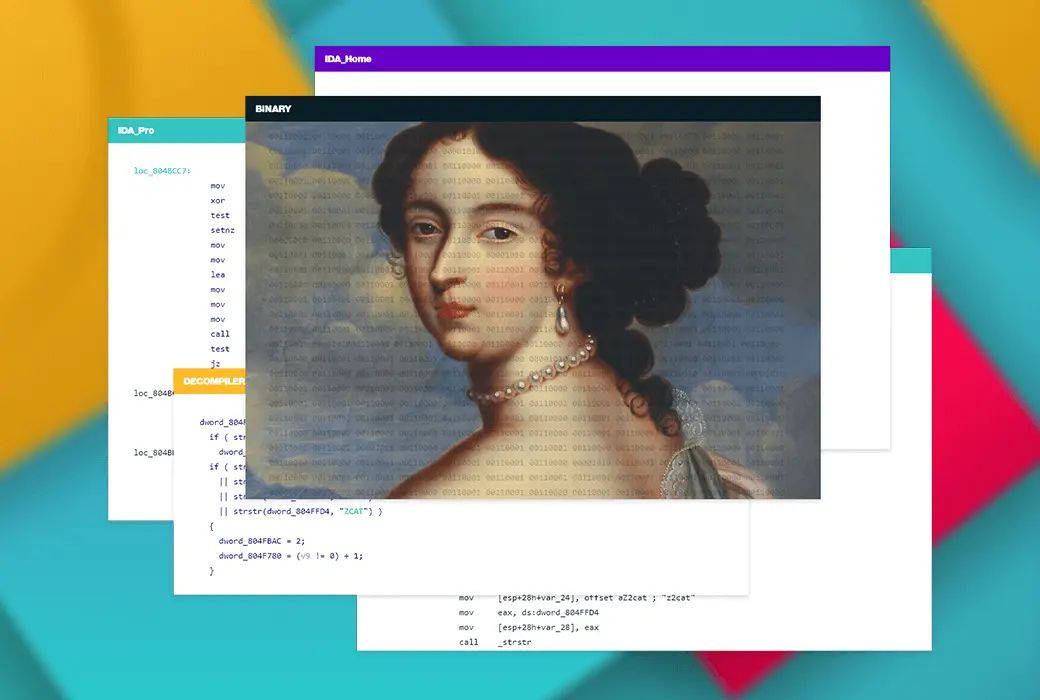Click the dword_804F780 = (v9 != 0) + 1; line
Viewport: 1040px width, 700px height.
pyautogui.click(x=291, y=556)
